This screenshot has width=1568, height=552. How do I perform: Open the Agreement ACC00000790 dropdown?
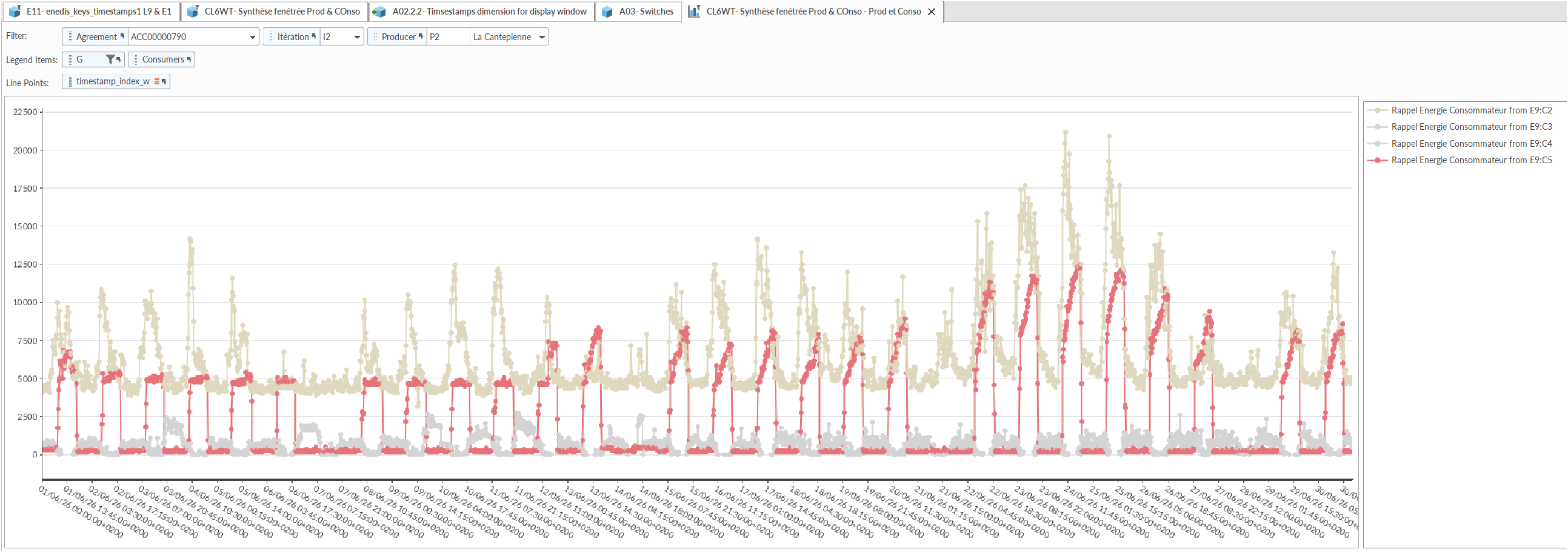253,37
